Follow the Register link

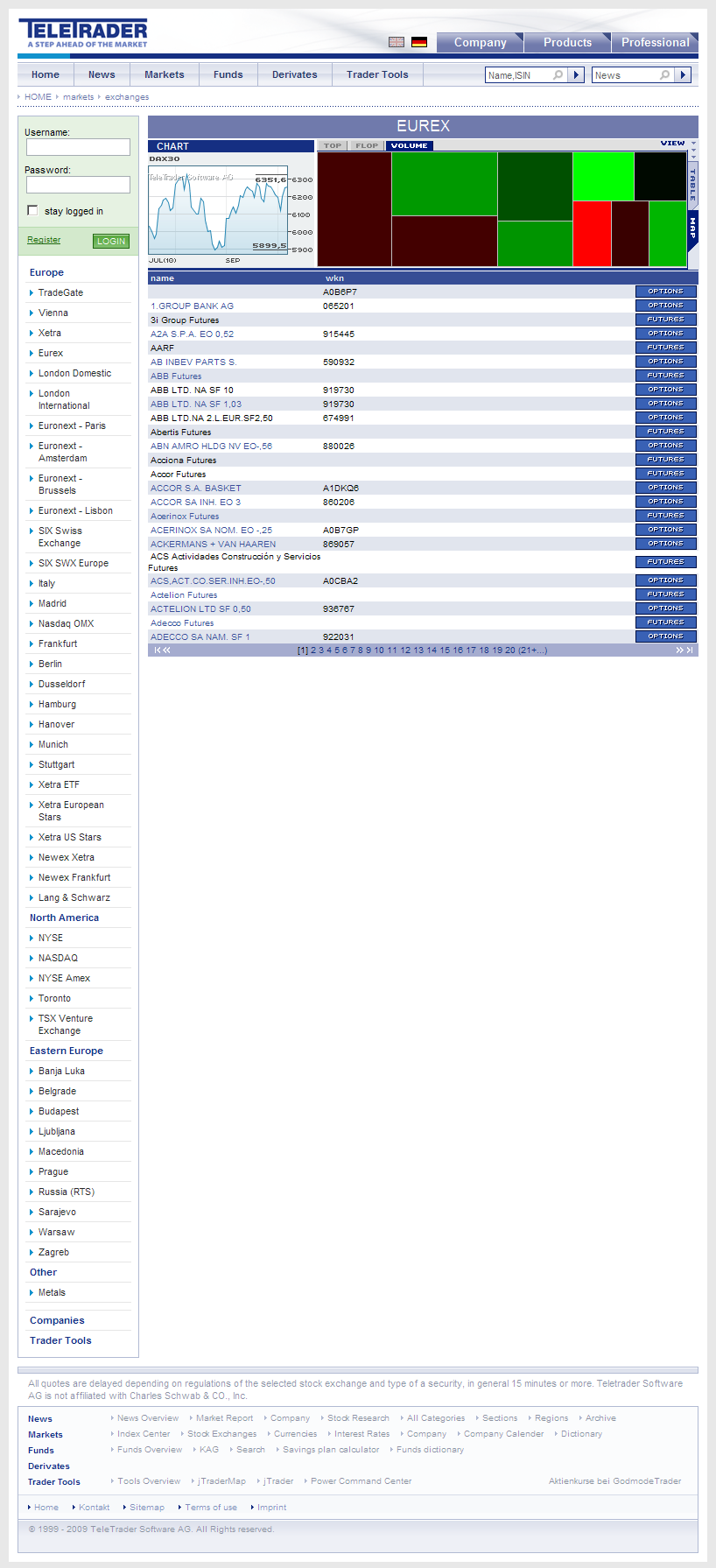tap(44, 240)
